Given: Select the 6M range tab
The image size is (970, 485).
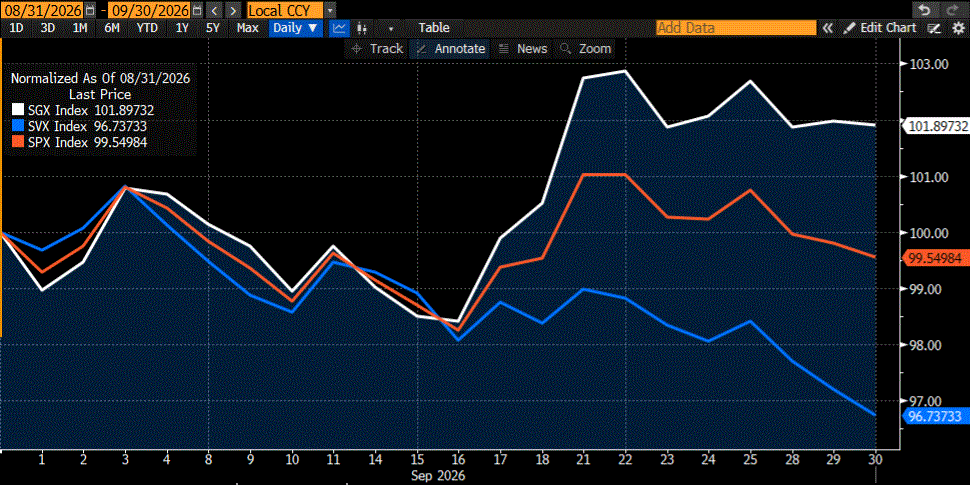Looking at the screenshot, I should (x=112, y=28).
